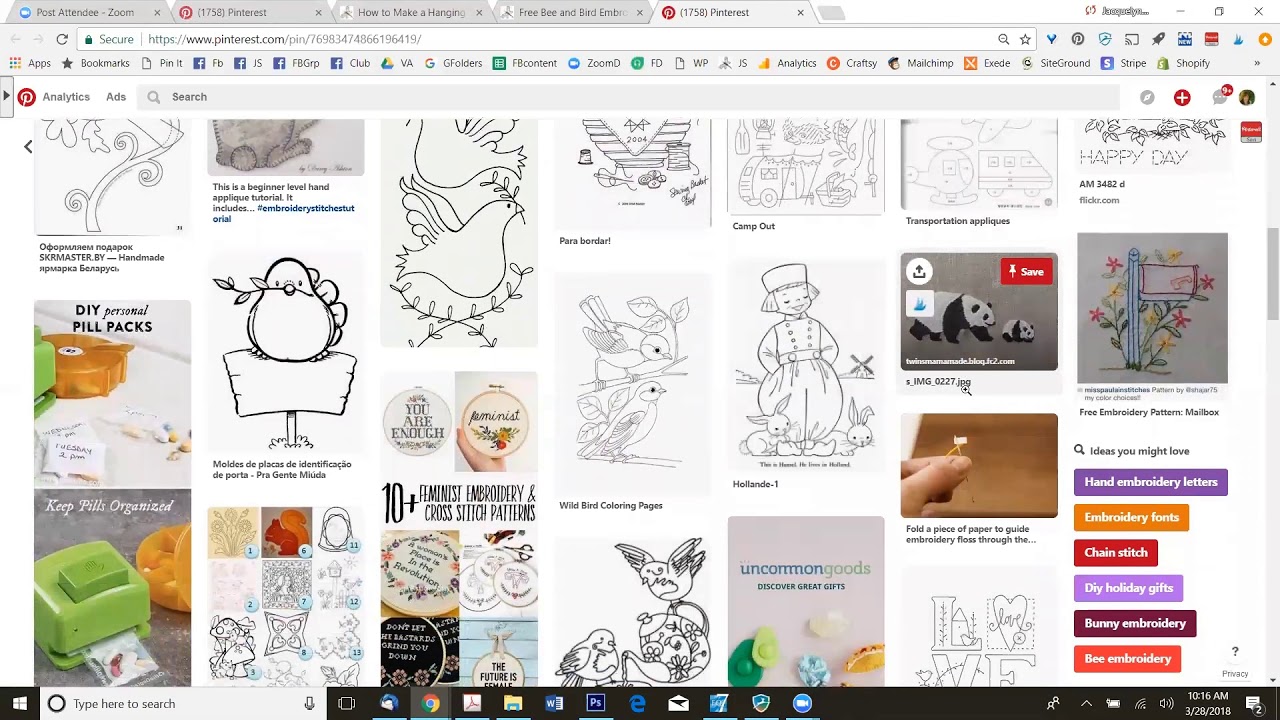
Task: Show hidden system tray icons
Action: click(x=1086, y=704)
